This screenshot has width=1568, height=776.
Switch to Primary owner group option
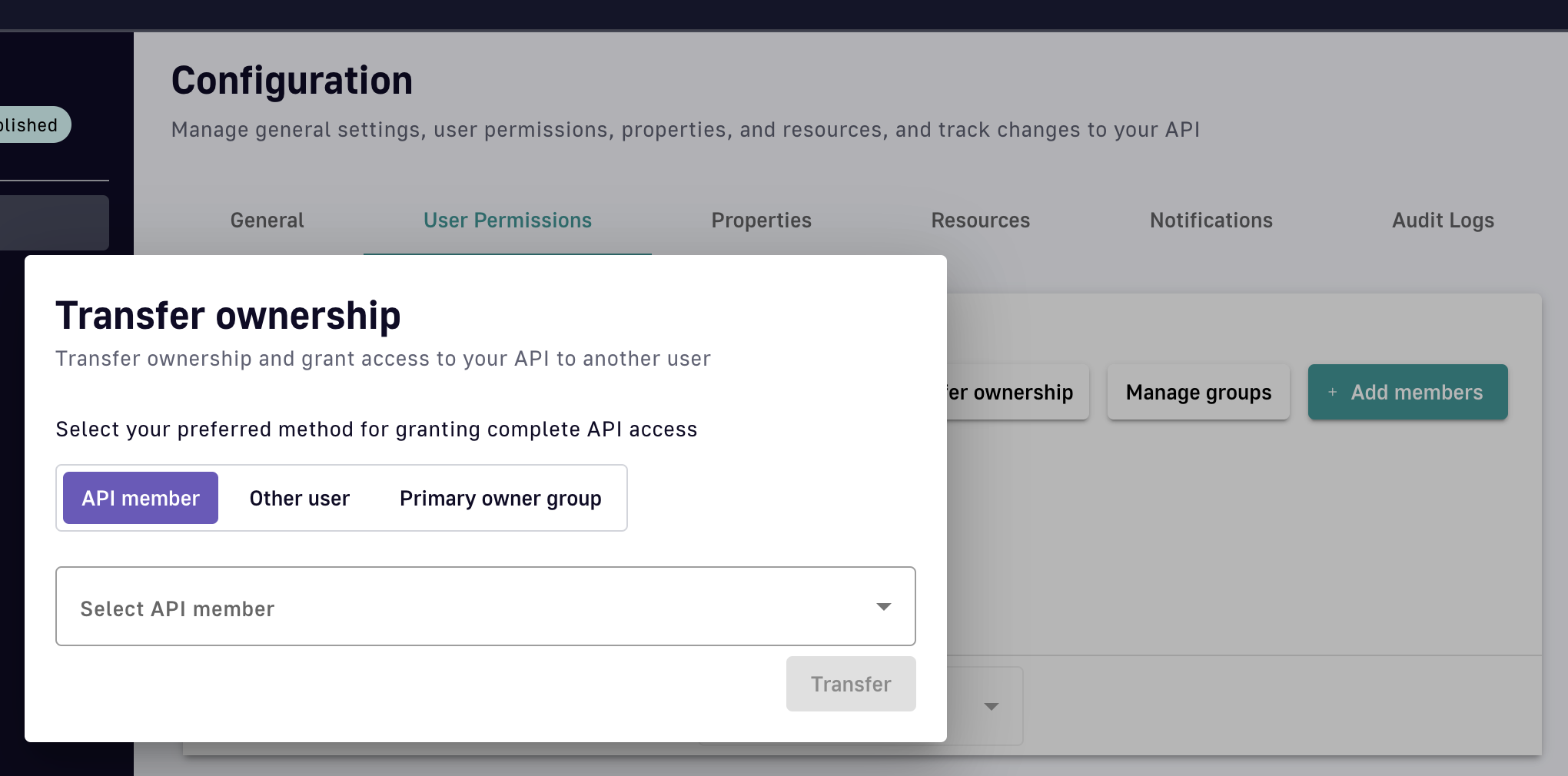[500, 499]
